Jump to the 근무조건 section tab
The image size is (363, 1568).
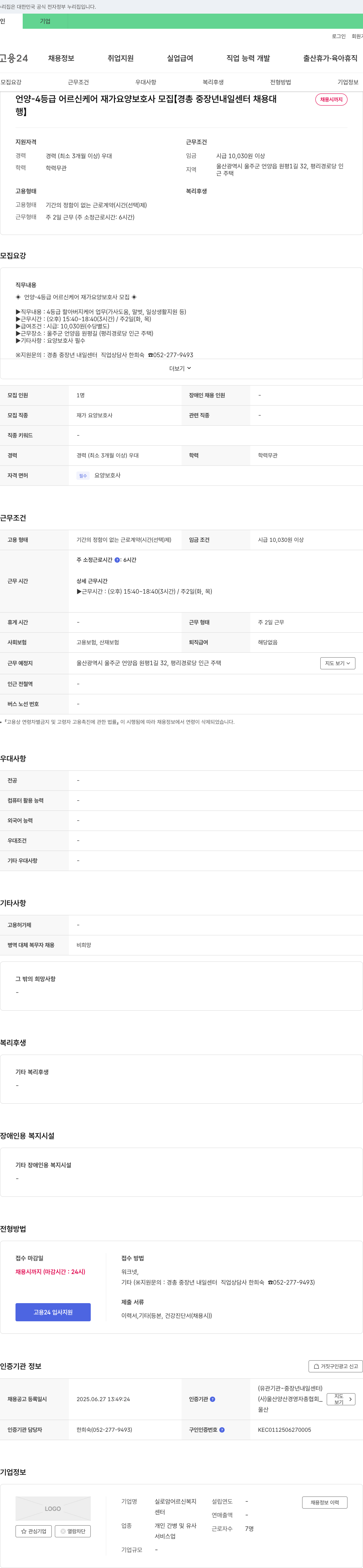(78, 82)
